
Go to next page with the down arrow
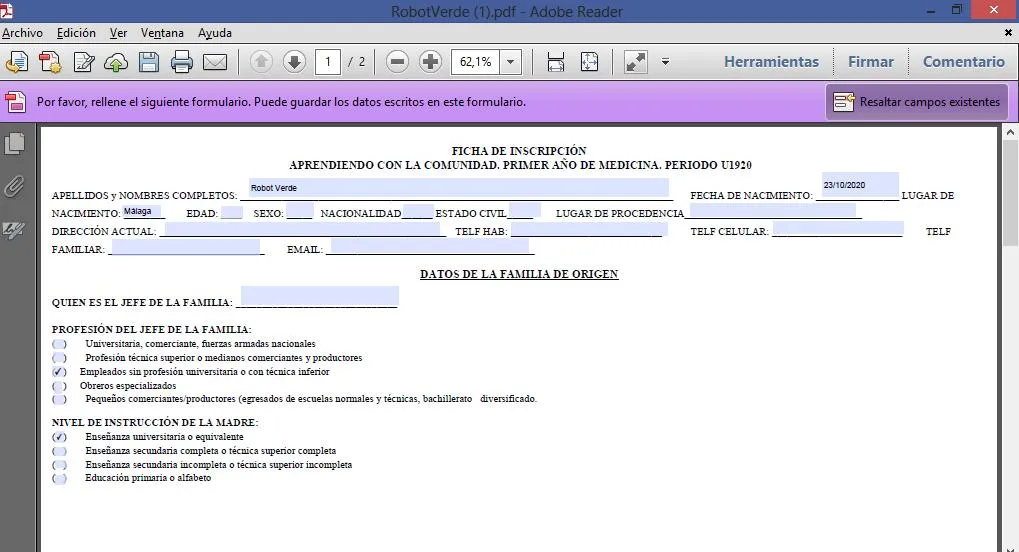pos(294,62)
